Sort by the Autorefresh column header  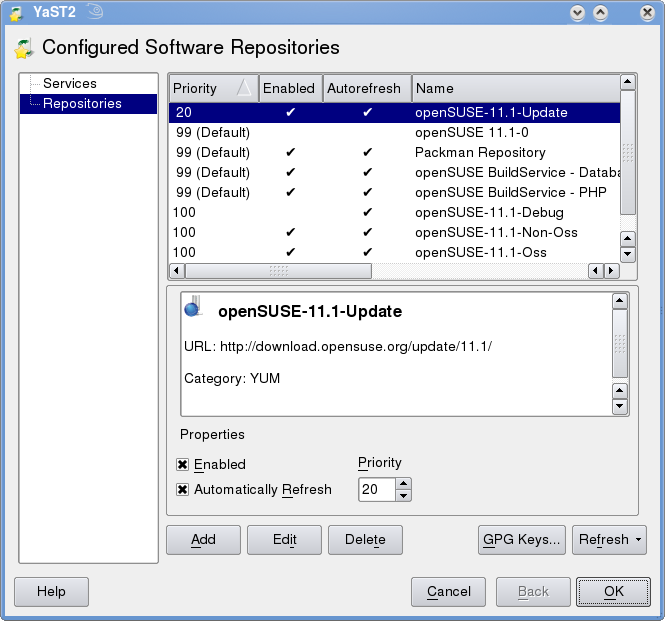367,88
